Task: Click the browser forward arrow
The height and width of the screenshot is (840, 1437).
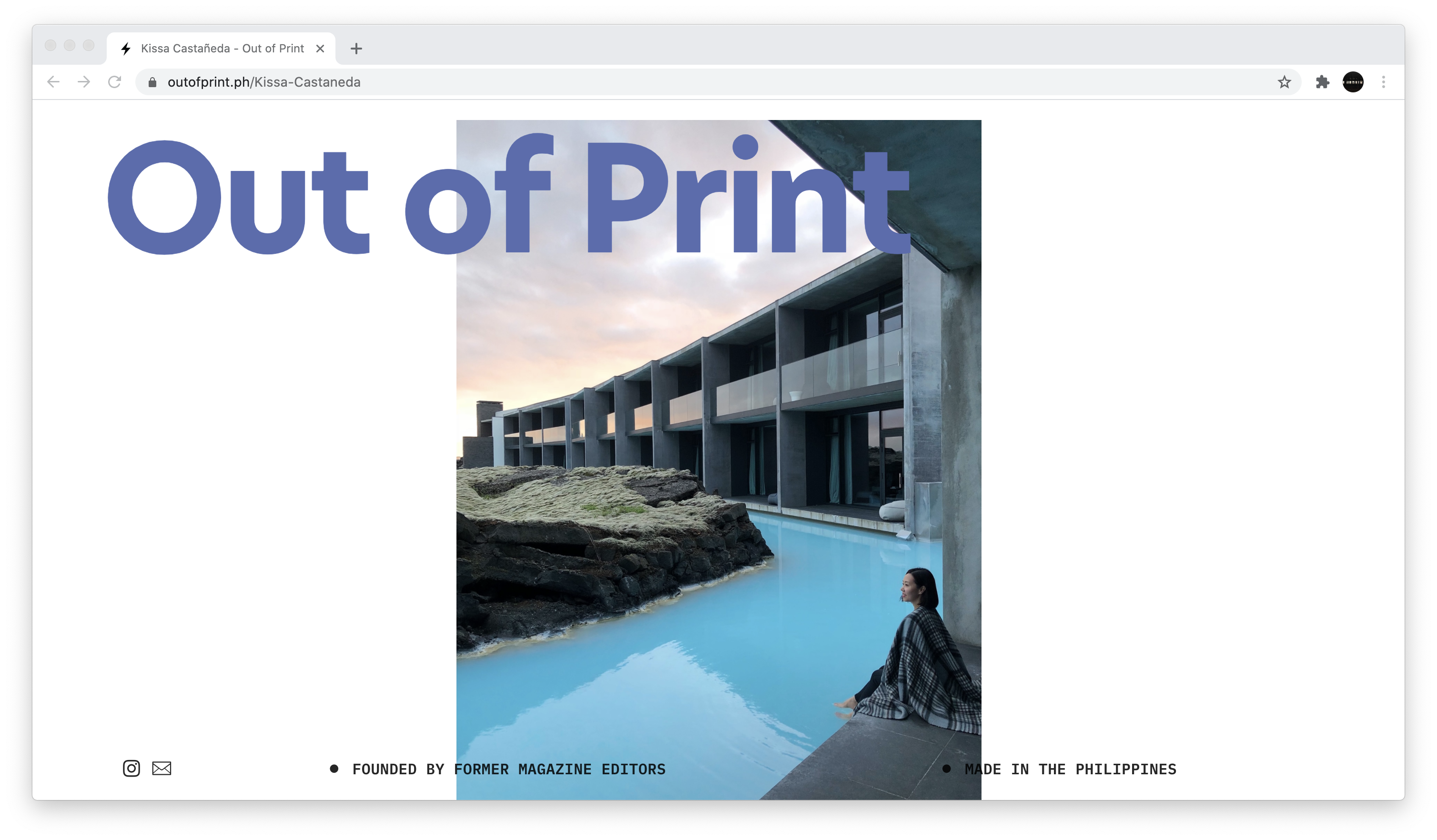Action: pyautogui.click(x=84, y=82)
